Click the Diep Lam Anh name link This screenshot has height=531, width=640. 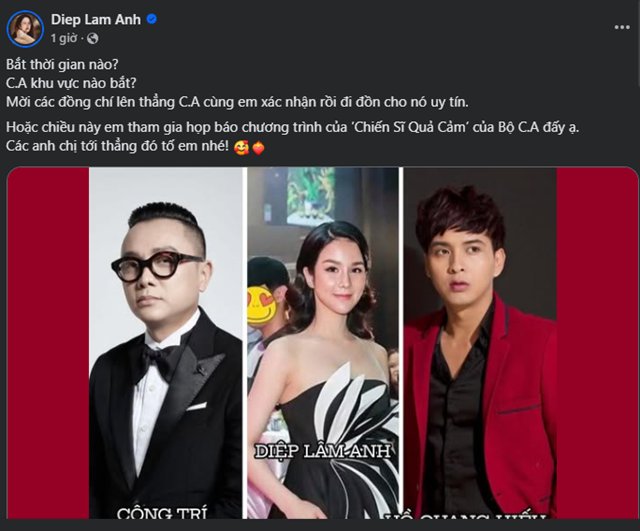click(96, 19)
